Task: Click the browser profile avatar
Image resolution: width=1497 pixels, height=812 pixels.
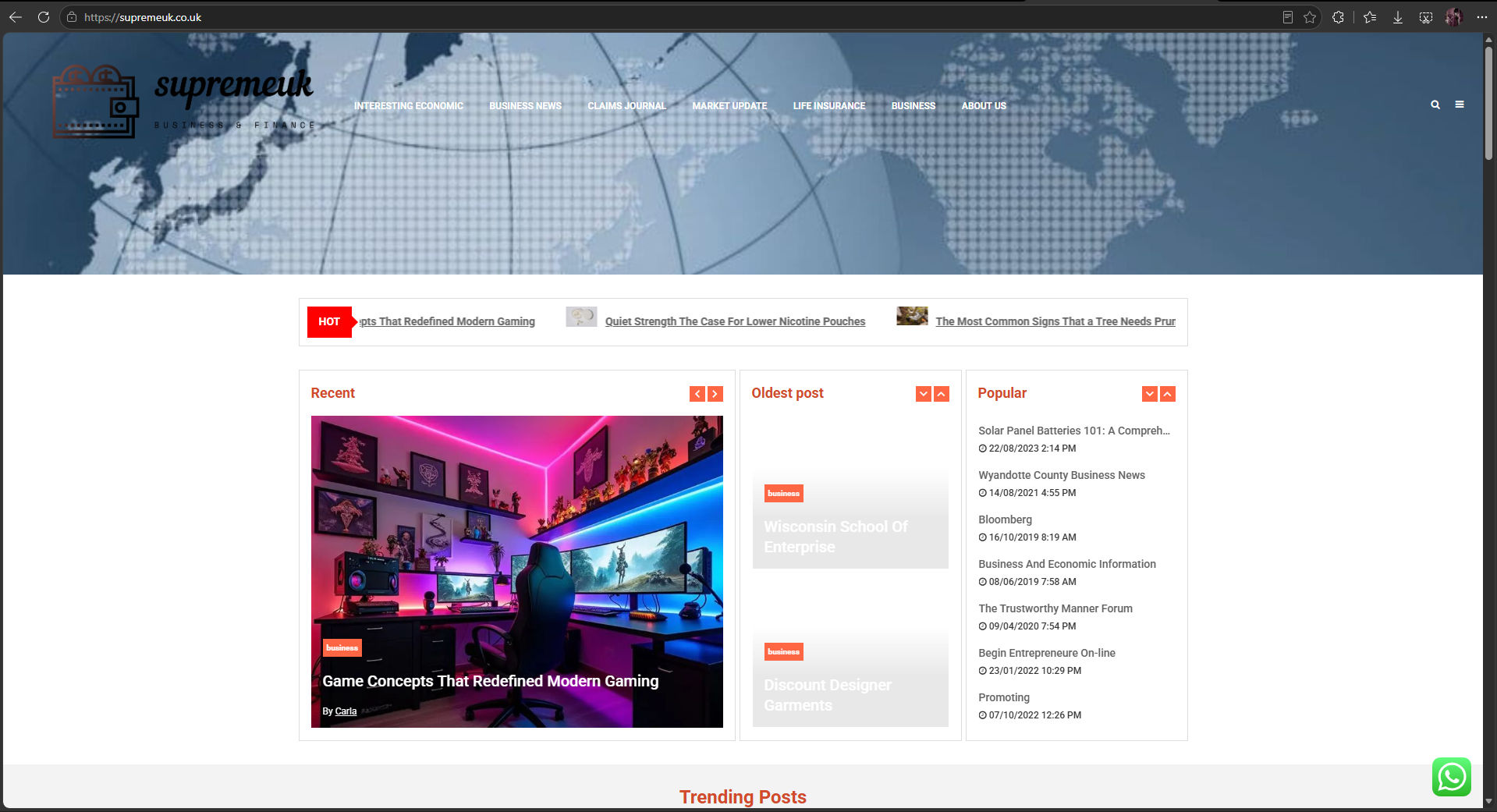Action: pos(1453,17)
